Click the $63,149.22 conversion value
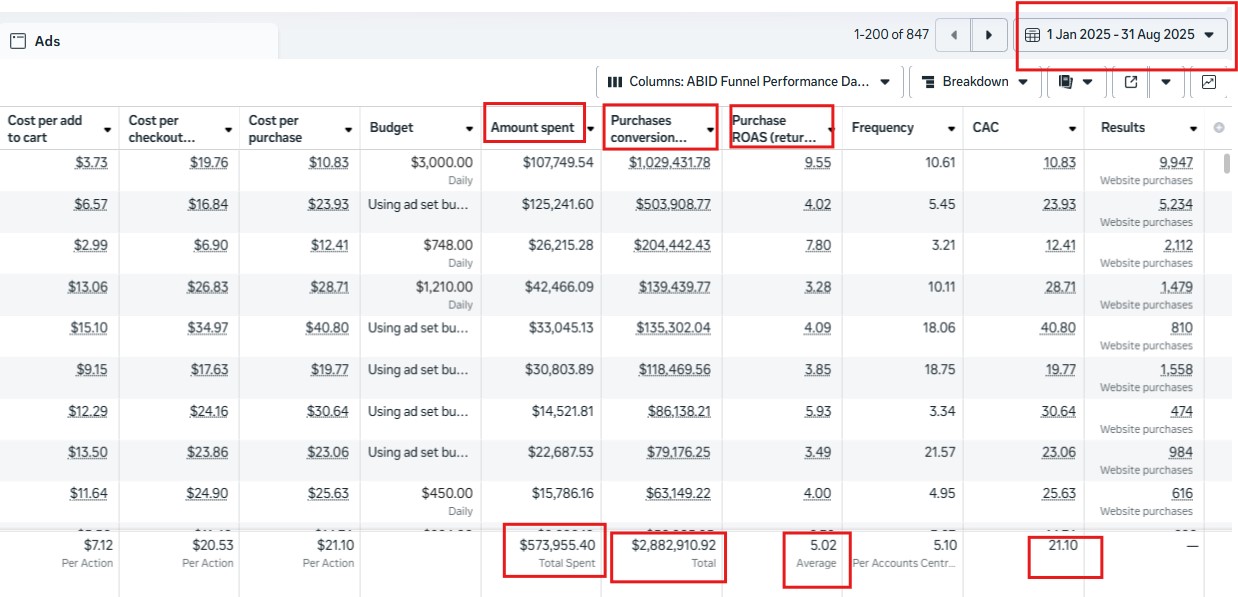This screenshot has width=1238, height=597. point(678,493)
